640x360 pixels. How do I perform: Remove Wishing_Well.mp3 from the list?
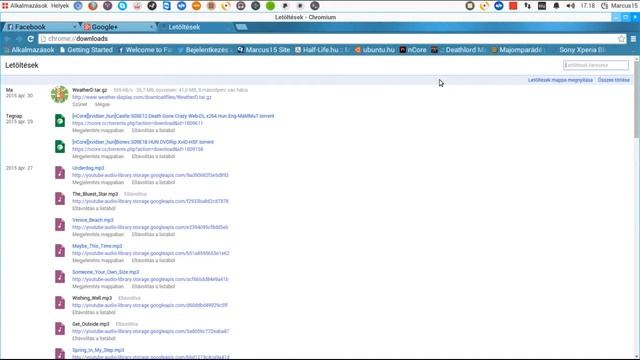pos(93,313)
